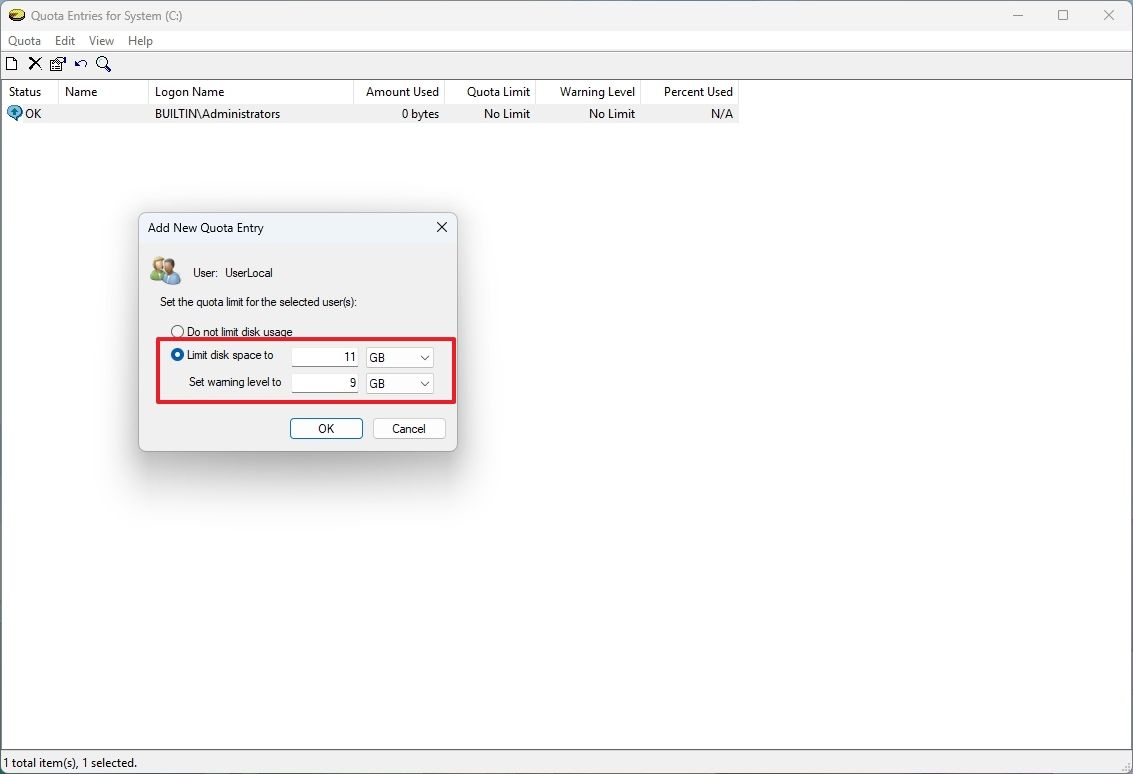Cancel the Add New Quota Entry dialog
Viewport: 1133px width, 774px height.
tap(408, 428)
